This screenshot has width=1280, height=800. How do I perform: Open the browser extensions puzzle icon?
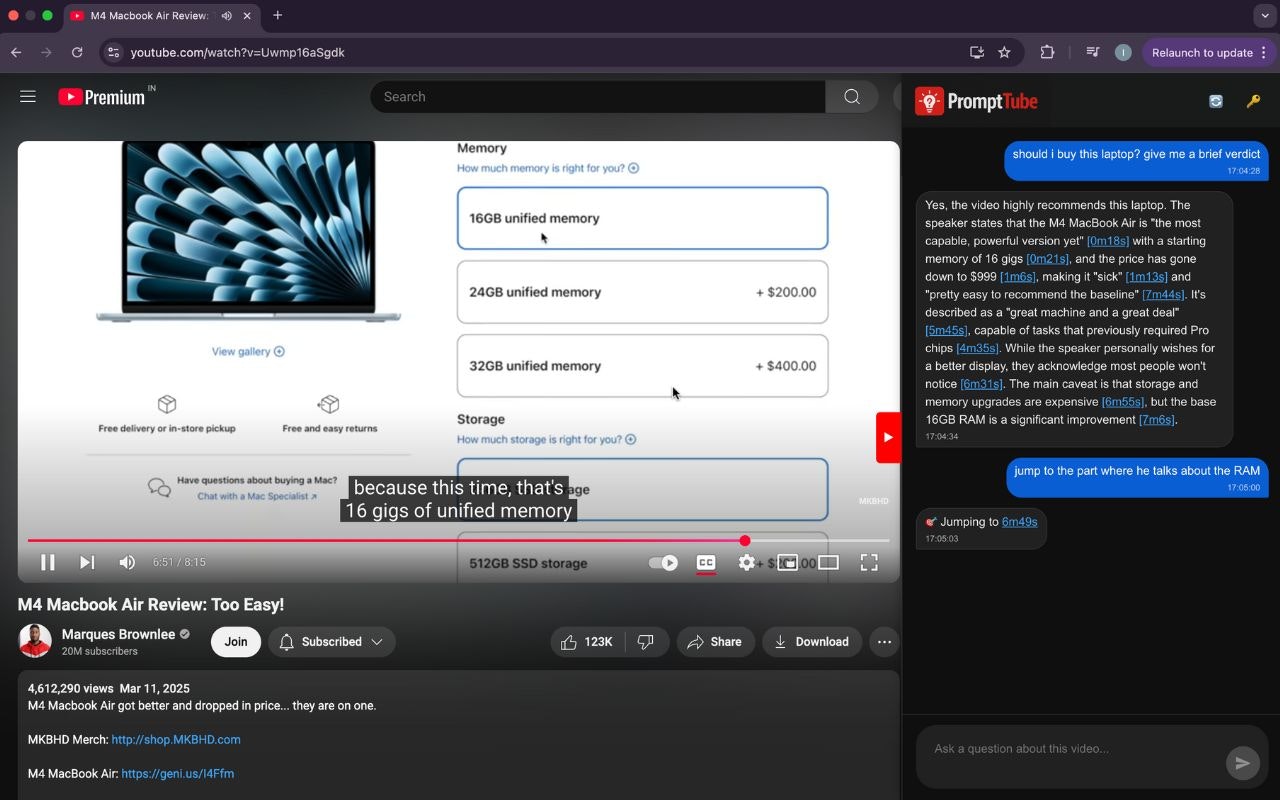pos(1047,52)
